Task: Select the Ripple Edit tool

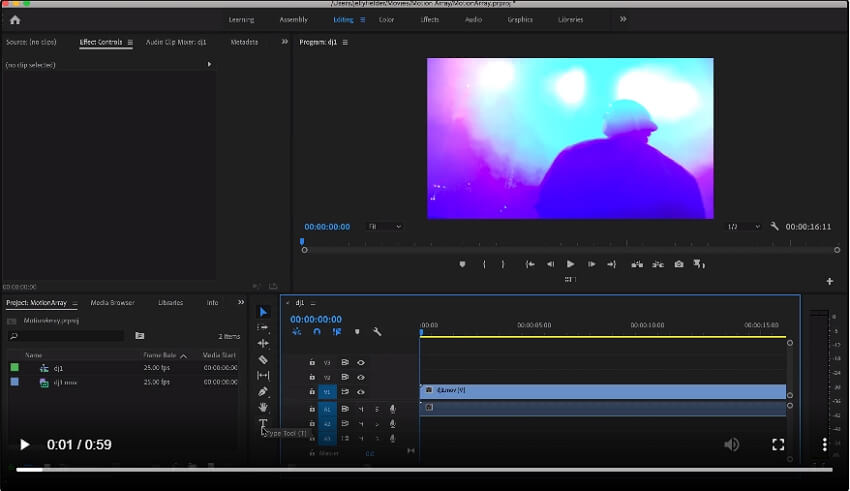Action: [263, 343]
